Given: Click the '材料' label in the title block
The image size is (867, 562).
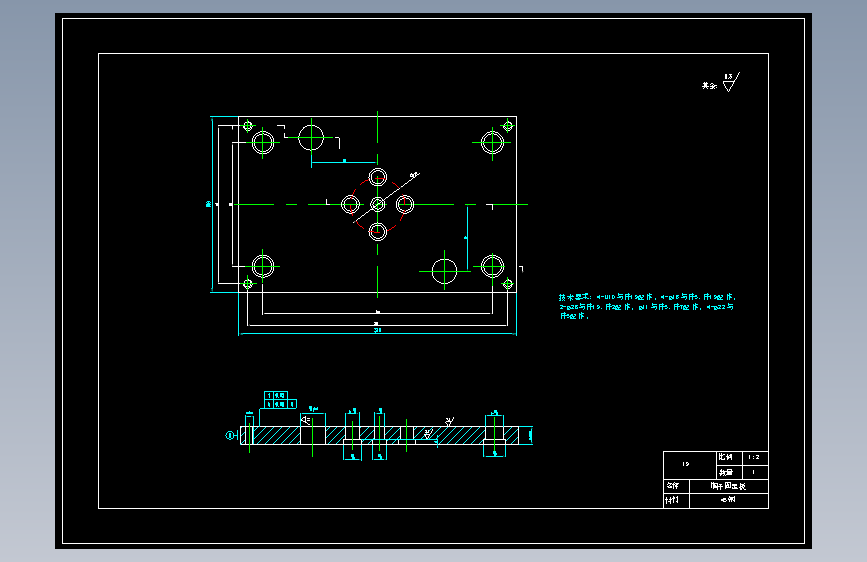Looking at the screenshot, I should pyautogui.click(x=672, y=500).
